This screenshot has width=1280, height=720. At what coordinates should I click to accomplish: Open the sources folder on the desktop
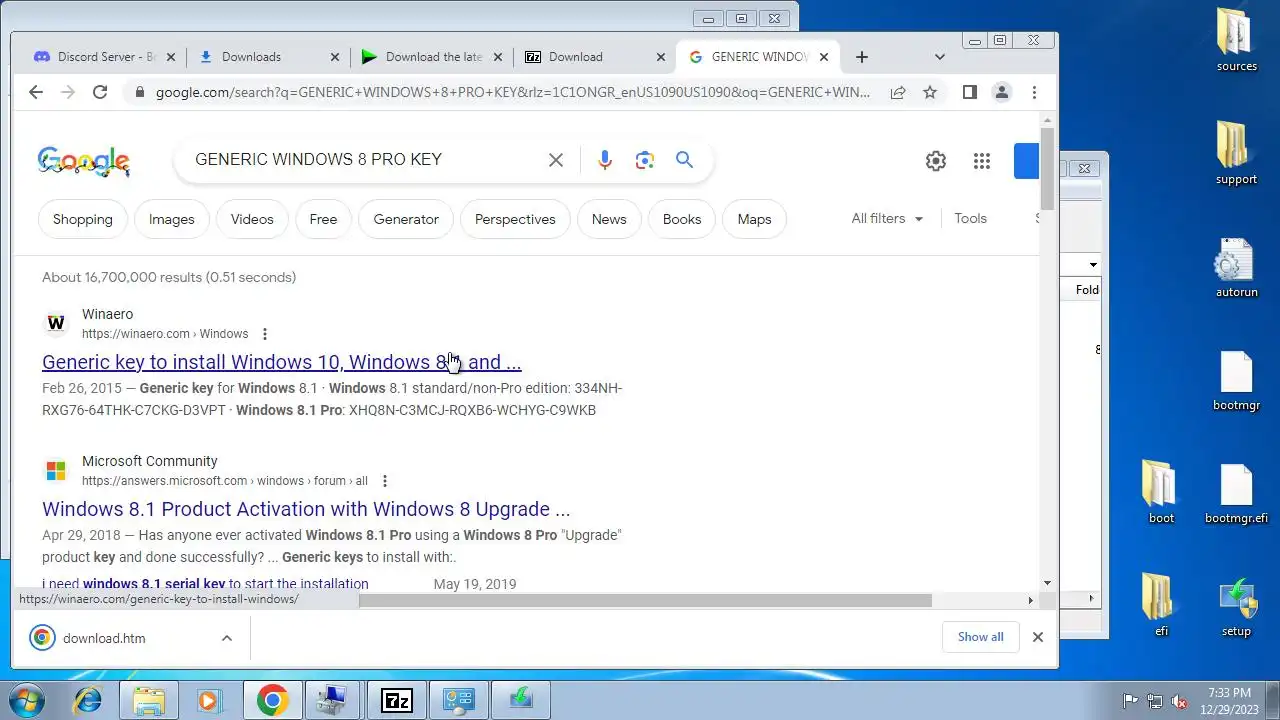point(1237,40)
